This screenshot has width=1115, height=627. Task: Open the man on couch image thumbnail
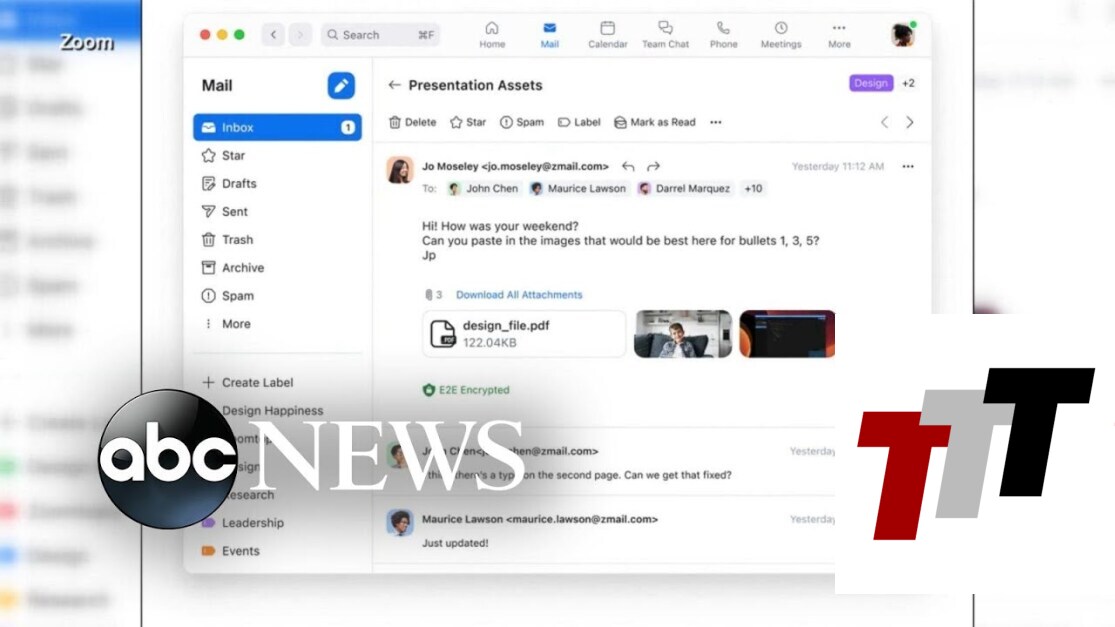tap(683, 334)
